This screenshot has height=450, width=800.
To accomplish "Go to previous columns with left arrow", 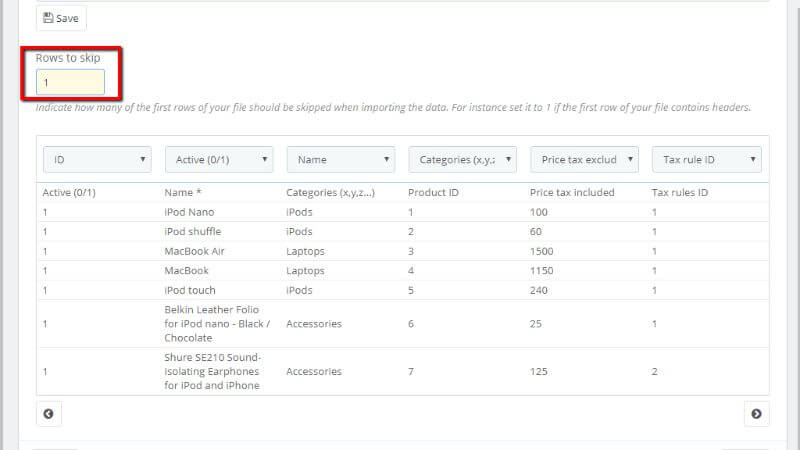I will click(x=48, y=414).
